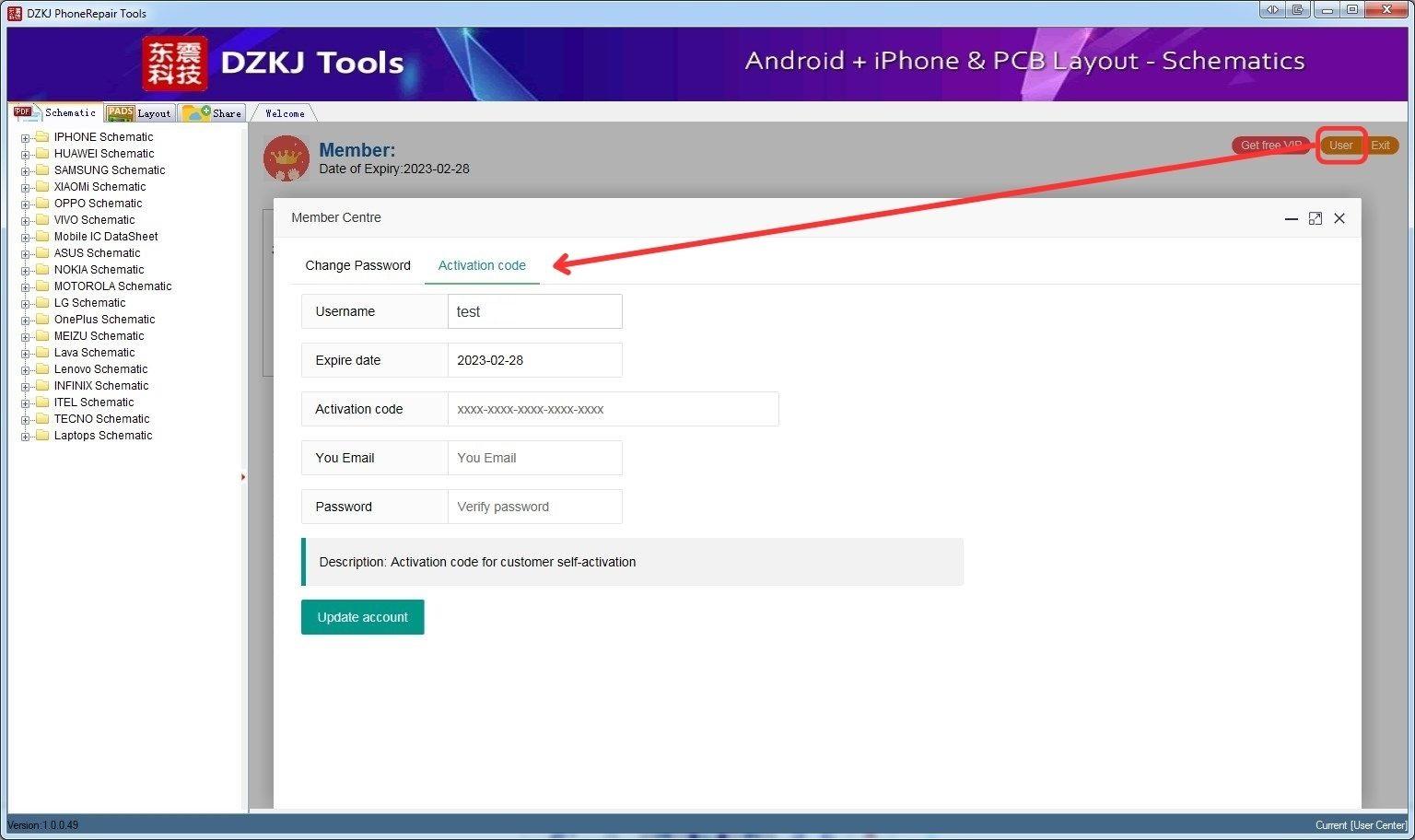Click the Date of Expiry:2023-02-28 text
The height and width of the screenshot is (840, 1415).
[x=394, y=169]
